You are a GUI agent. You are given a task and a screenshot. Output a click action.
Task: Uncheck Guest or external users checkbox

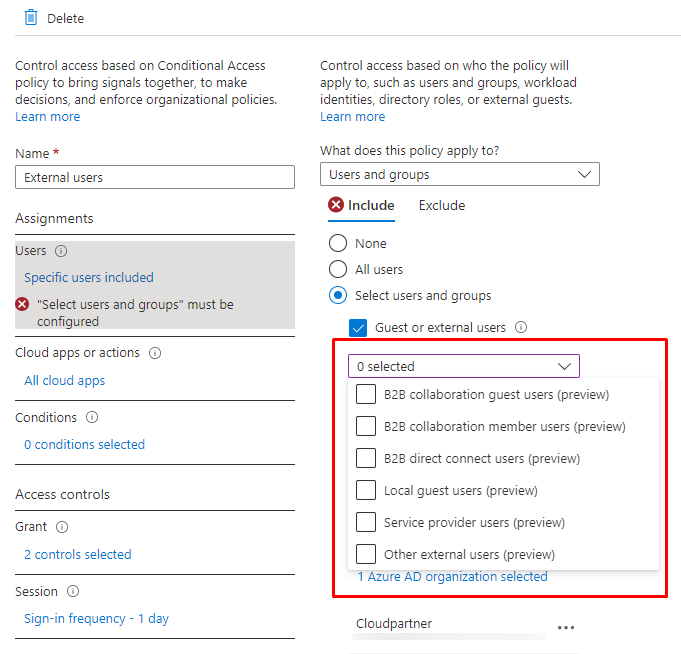pyautogui.click(x=358, y=327)
